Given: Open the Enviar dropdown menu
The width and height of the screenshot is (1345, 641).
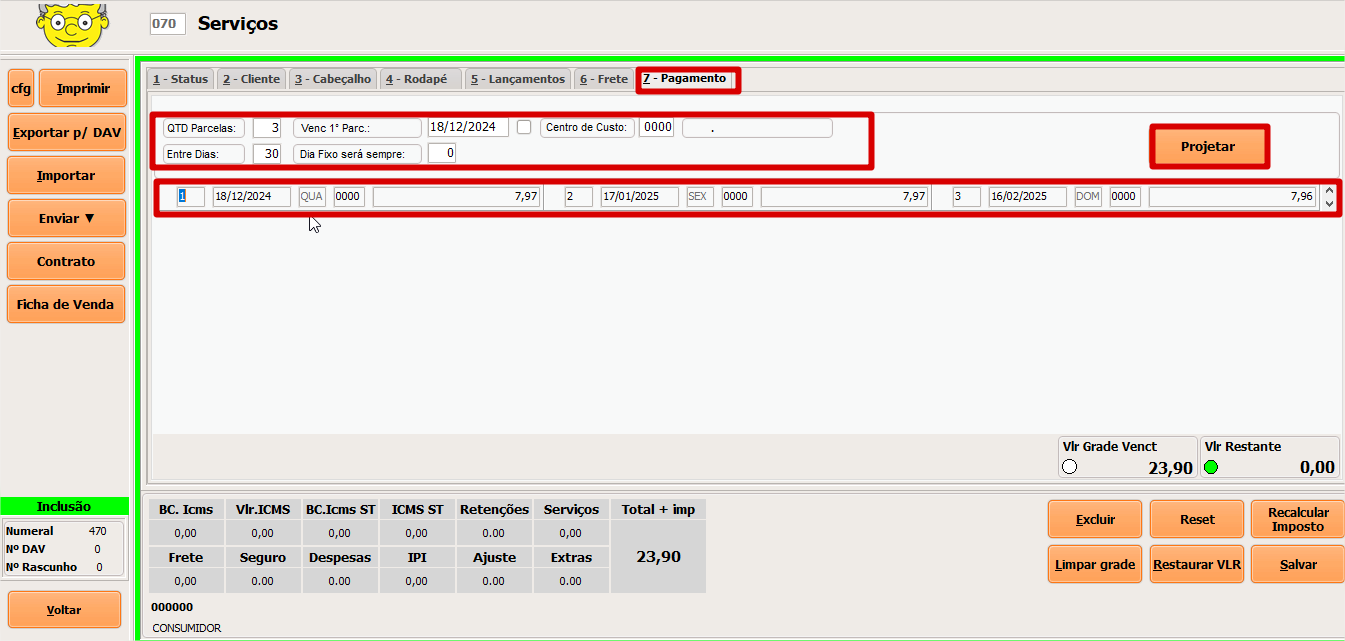Looking at the screenshot, I should tap(66, 218).
